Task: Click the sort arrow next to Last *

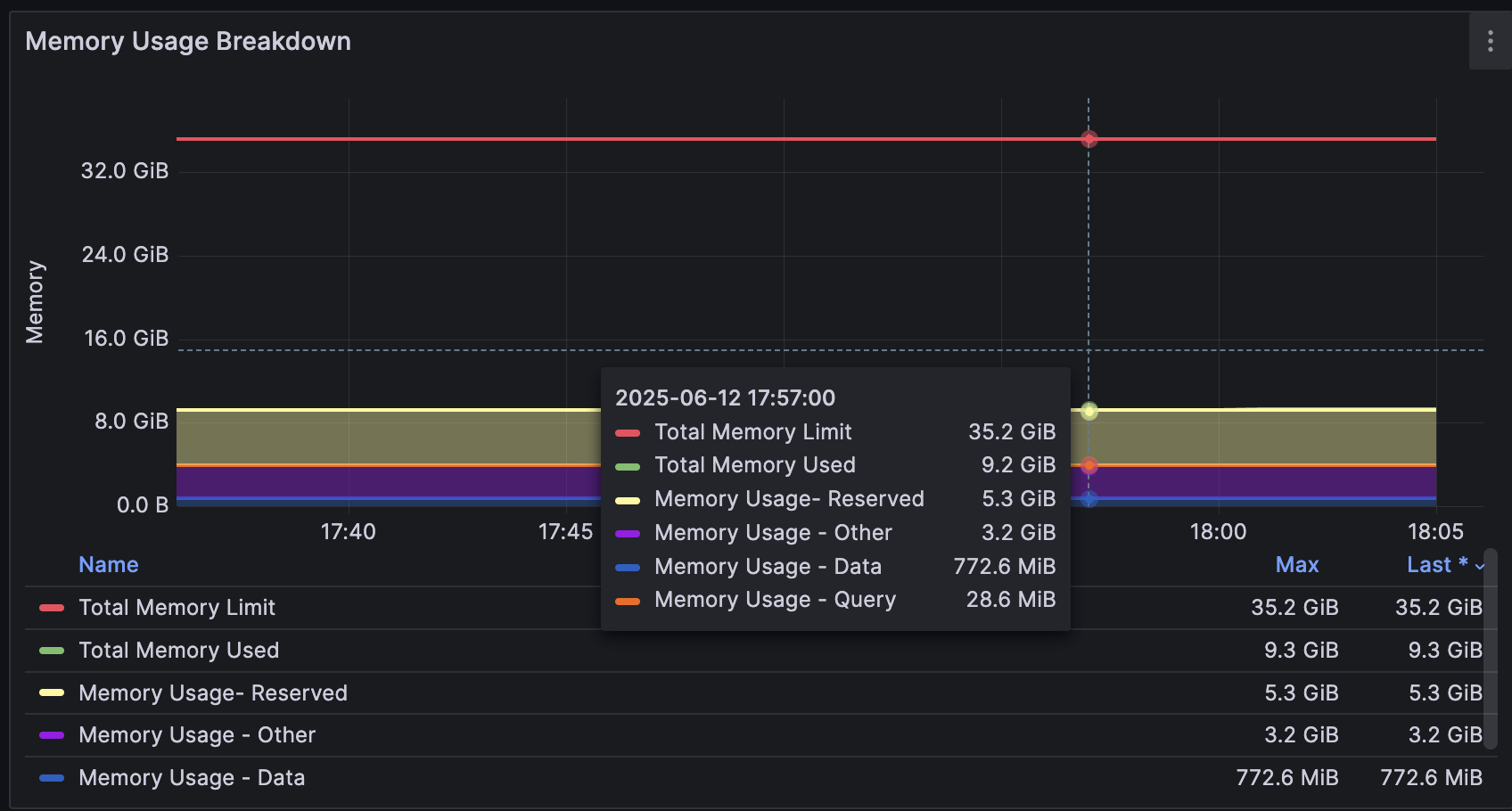Action: click(1480, 567)
